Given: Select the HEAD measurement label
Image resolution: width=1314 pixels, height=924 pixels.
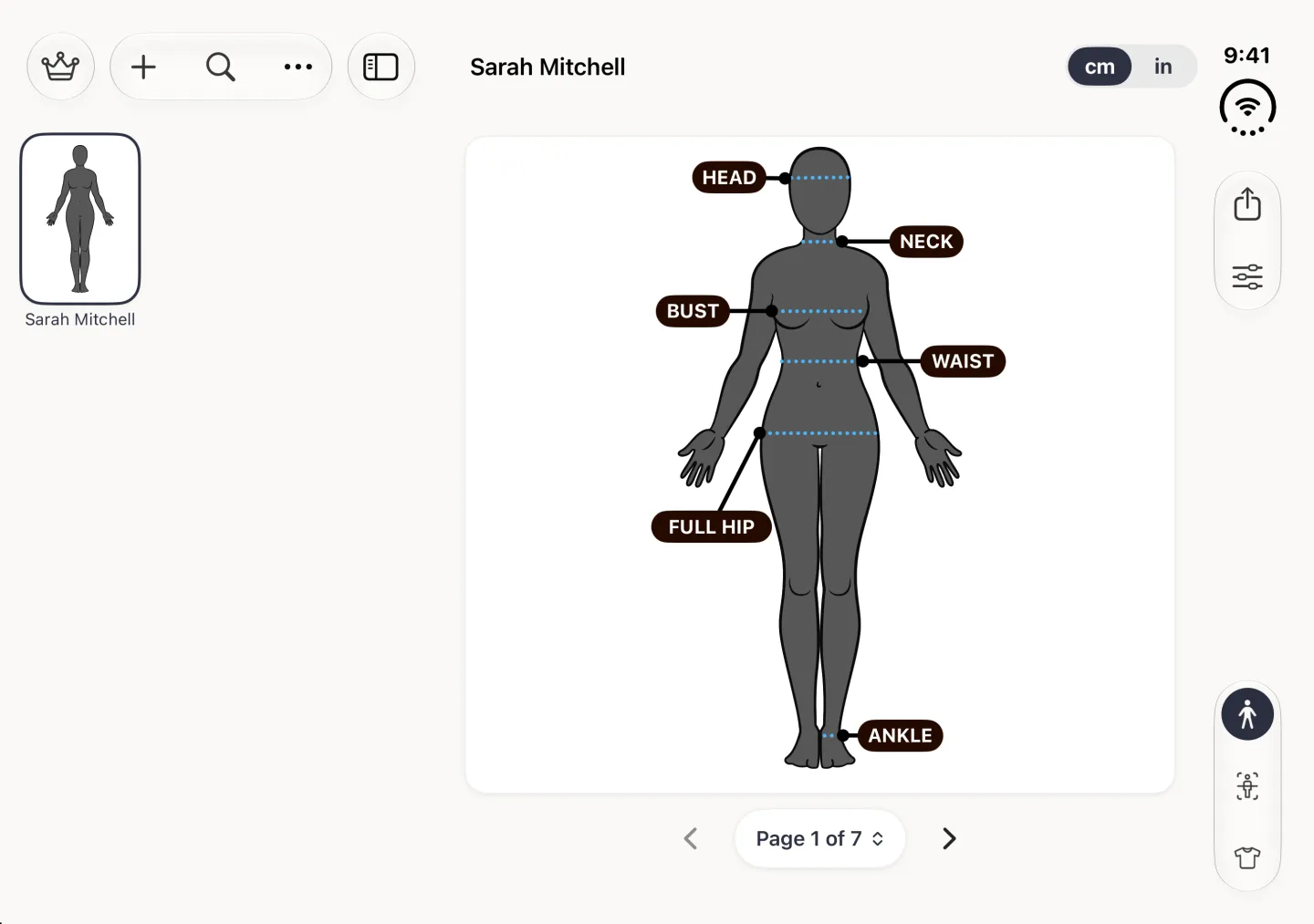Looking at the screenshot, I should [729, 177].
